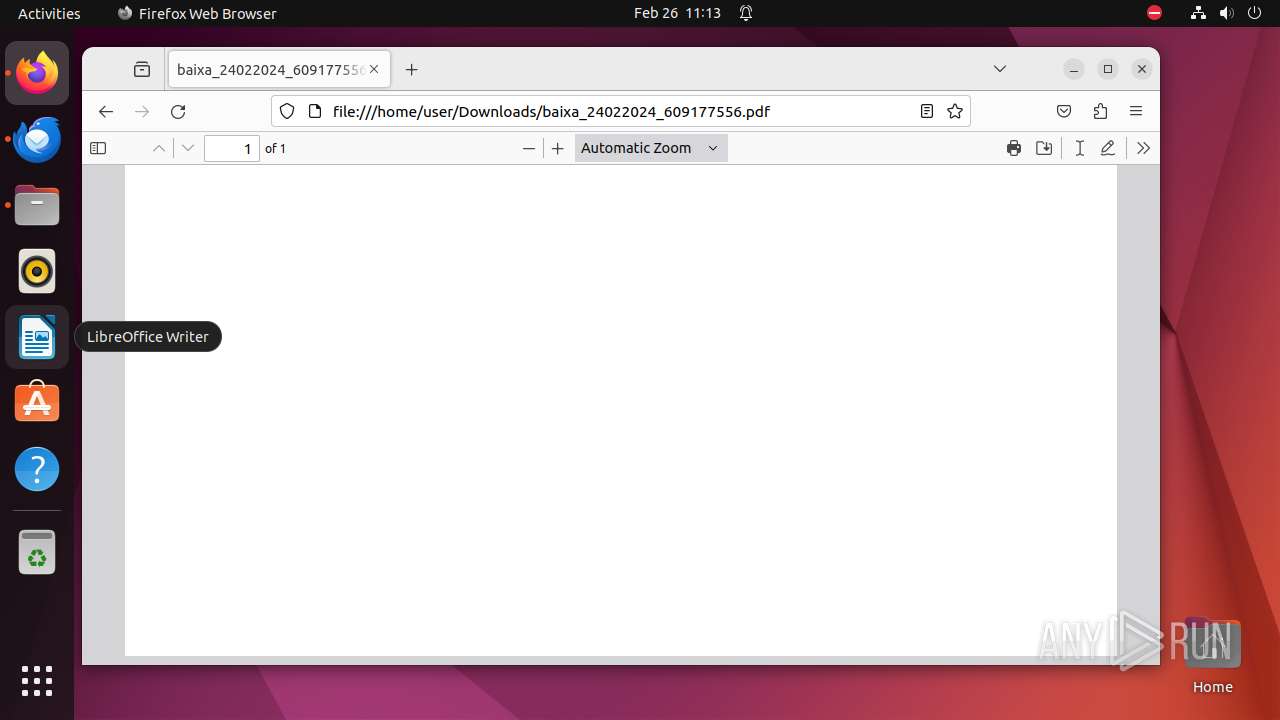This screenshot has width=1280, height=720.
Task: Go to previous PDF page
Action: coord(158,148)
